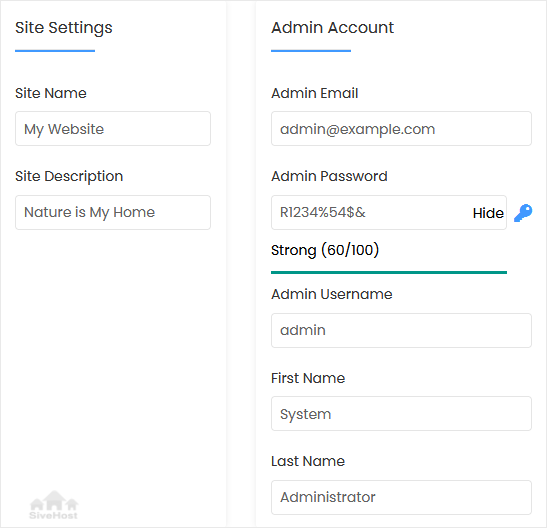The height and width of the screenshot is (528, 547).
Task: Hide the admin password text
Action: (x=488, y=213)
